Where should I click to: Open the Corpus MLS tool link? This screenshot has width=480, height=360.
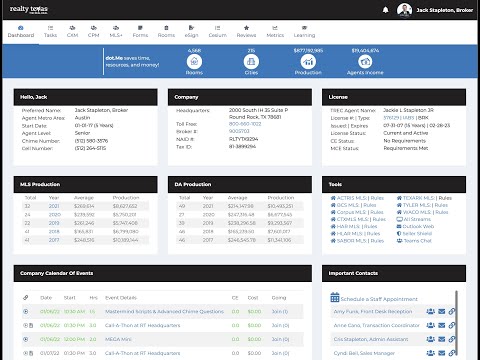348,212
